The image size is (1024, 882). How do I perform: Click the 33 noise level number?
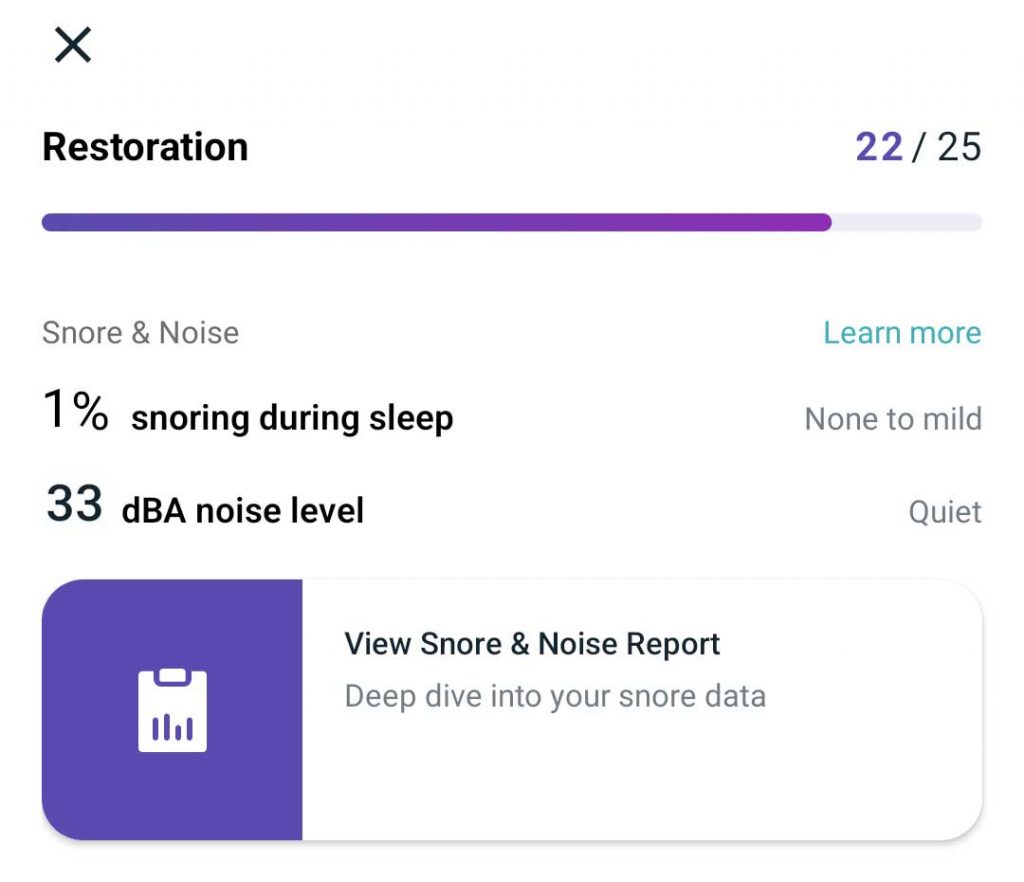pyautogui.click(x=74, y=505)
